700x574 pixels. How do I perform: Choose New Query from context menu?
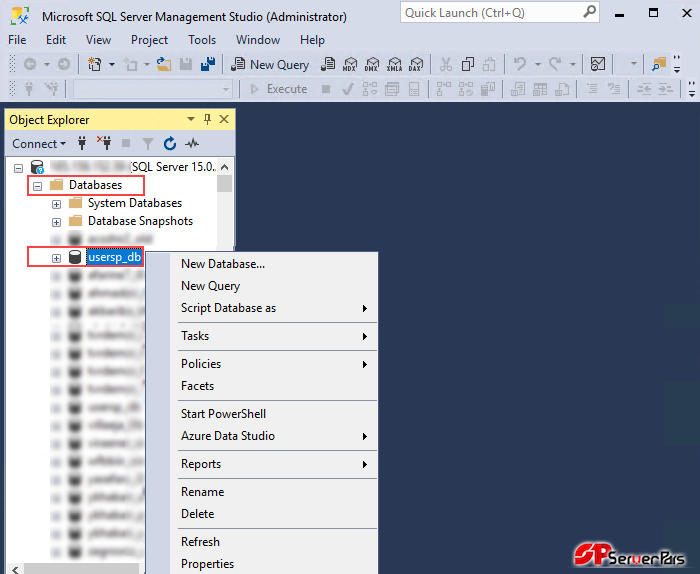pos(274,286)
